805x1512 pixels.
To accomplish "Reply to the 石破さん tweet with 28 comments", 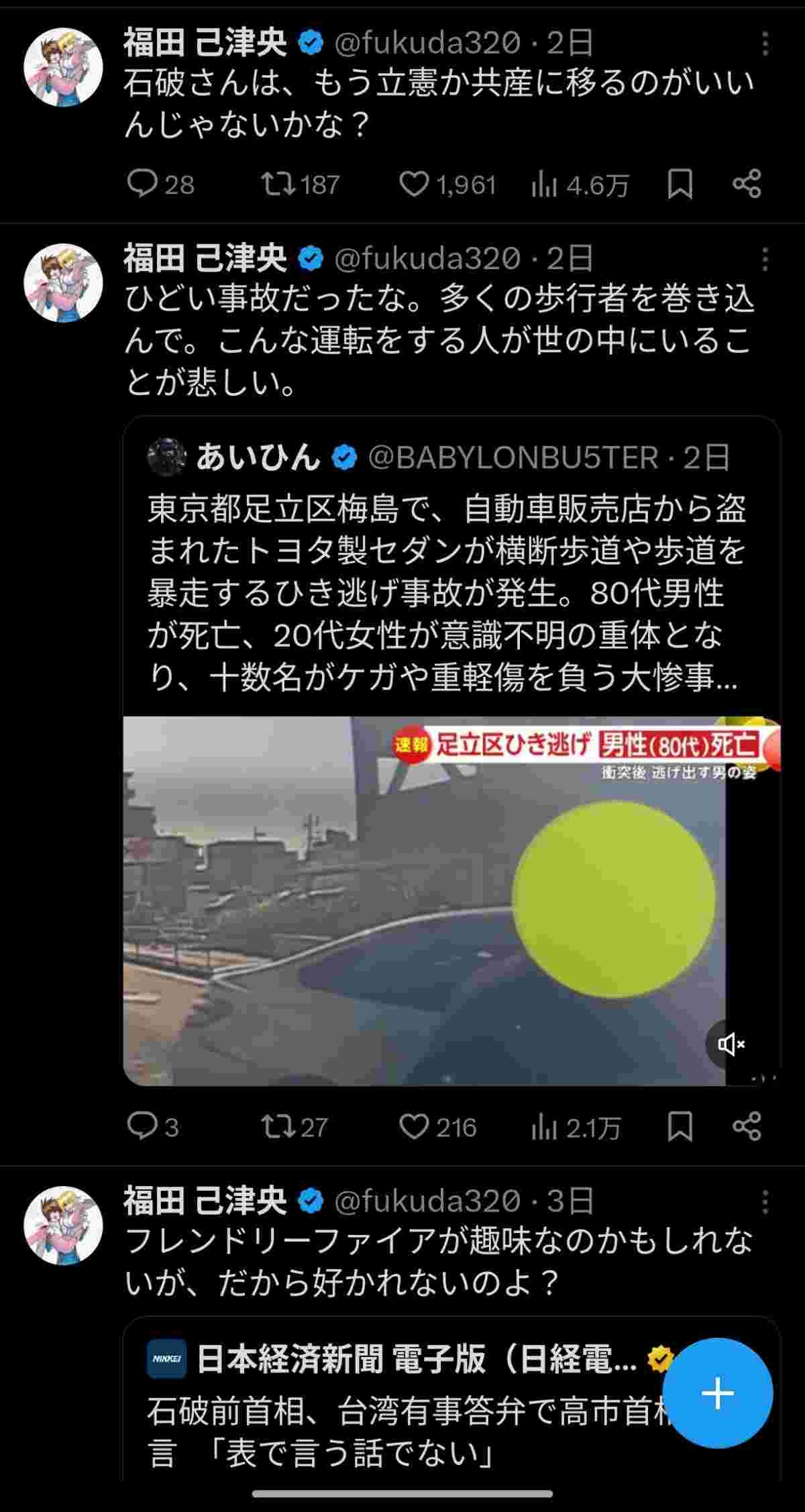I will [x=160, y=184].
